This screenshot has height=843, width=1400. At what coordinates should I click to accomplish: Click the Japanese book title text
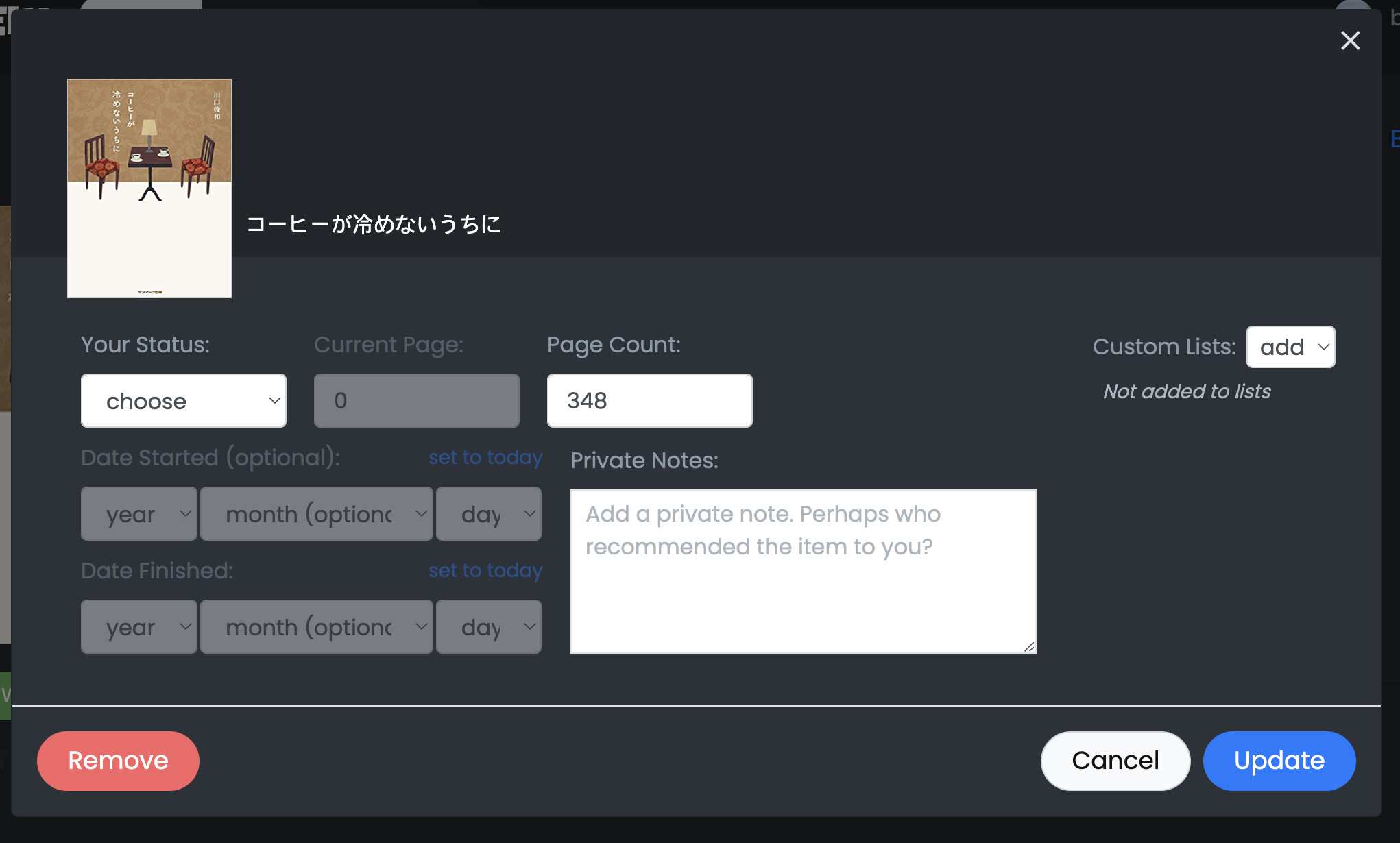[374, 224]
